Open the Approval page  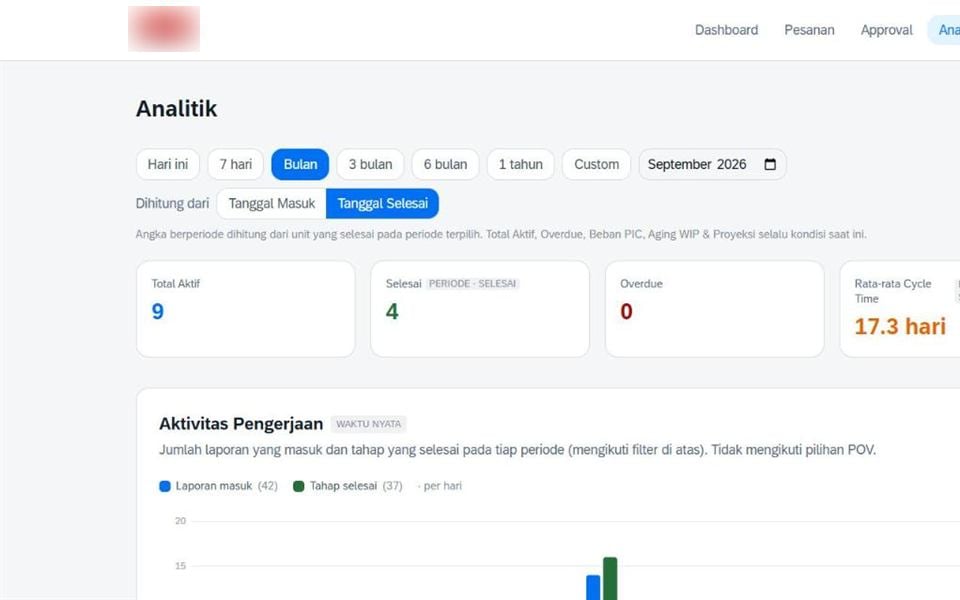point(887,30)
